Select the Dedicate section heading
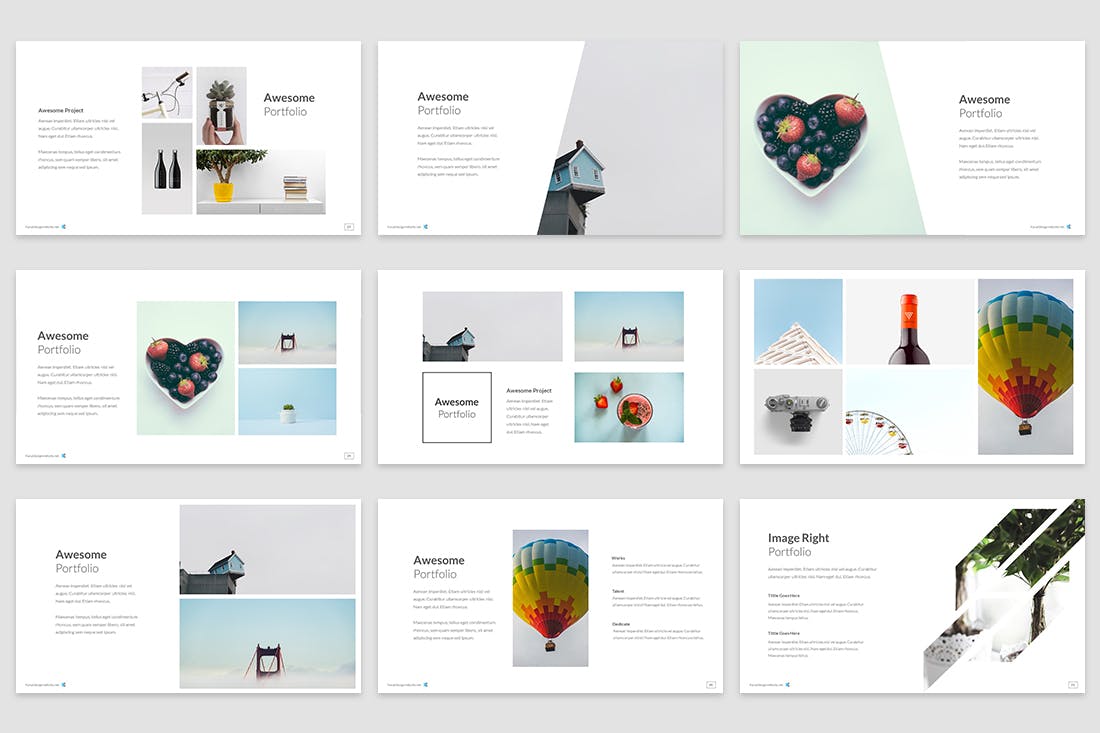 click(622, 624)
